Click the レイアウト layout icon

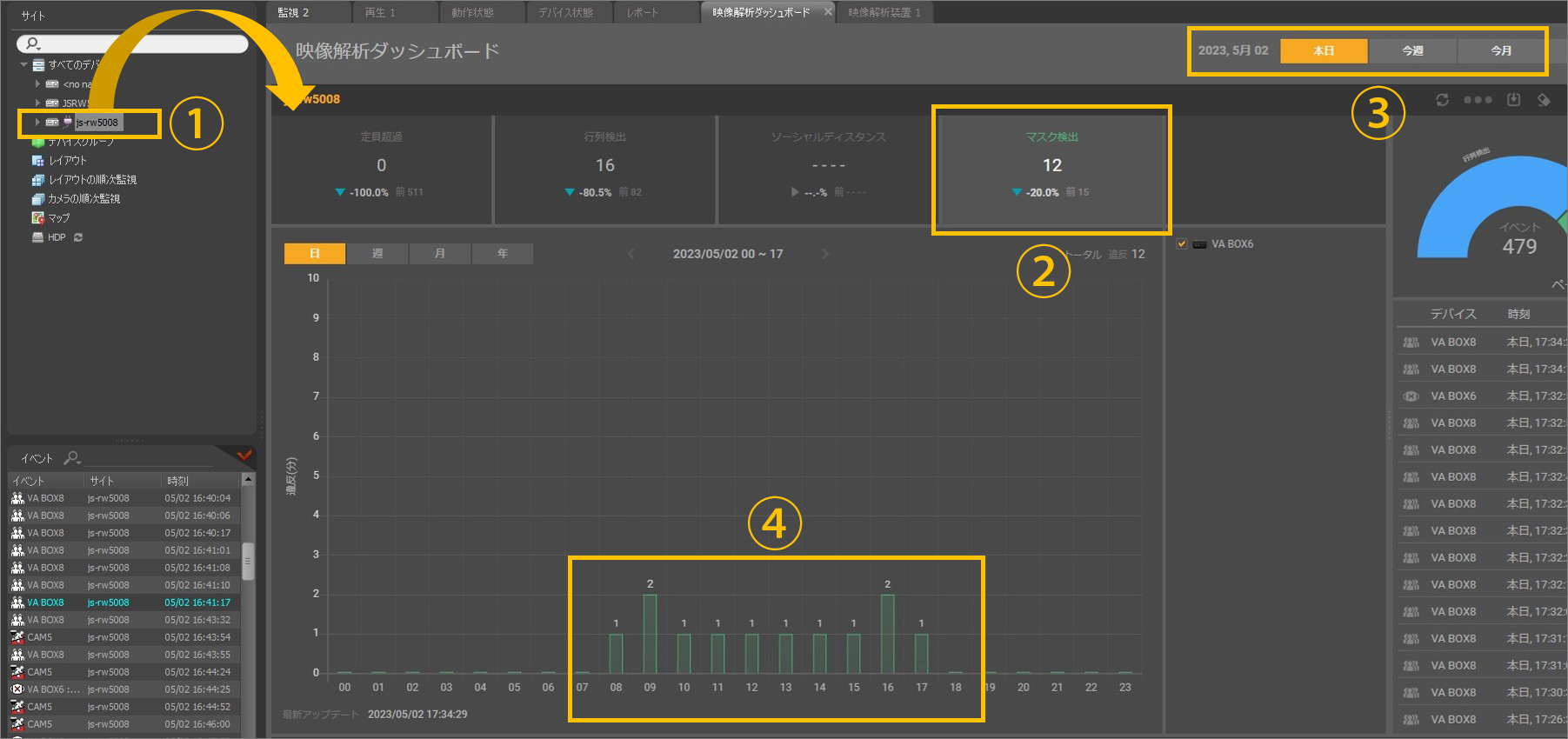click(x=37, y=161)
